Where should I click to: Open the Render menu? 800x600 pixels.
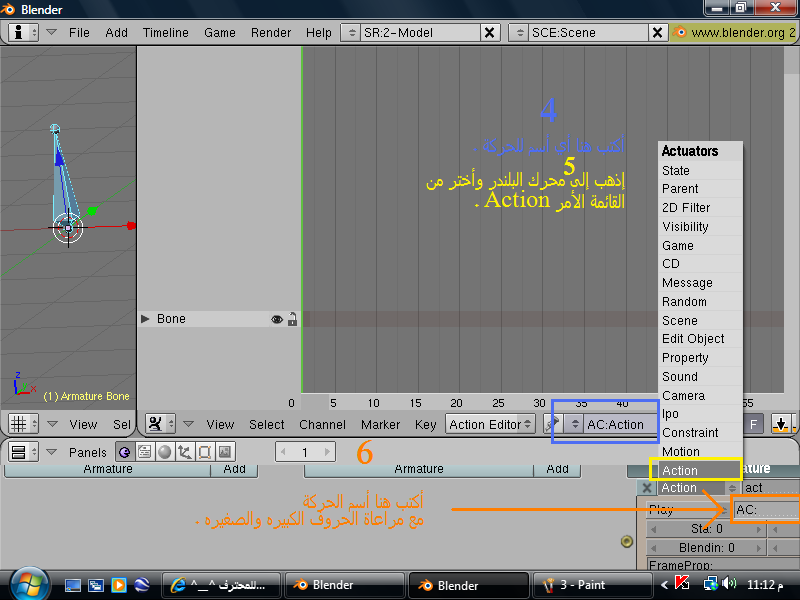point(270,33)
